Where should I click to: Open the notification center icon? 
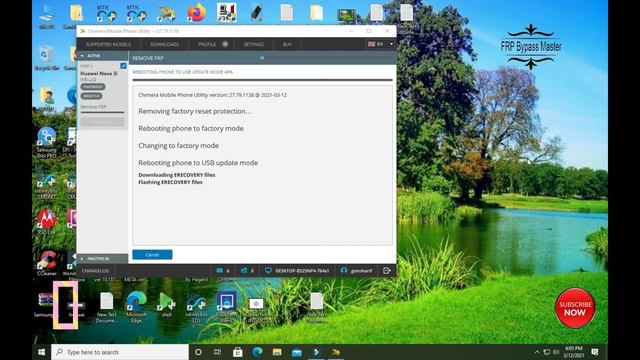click(595, 352)
